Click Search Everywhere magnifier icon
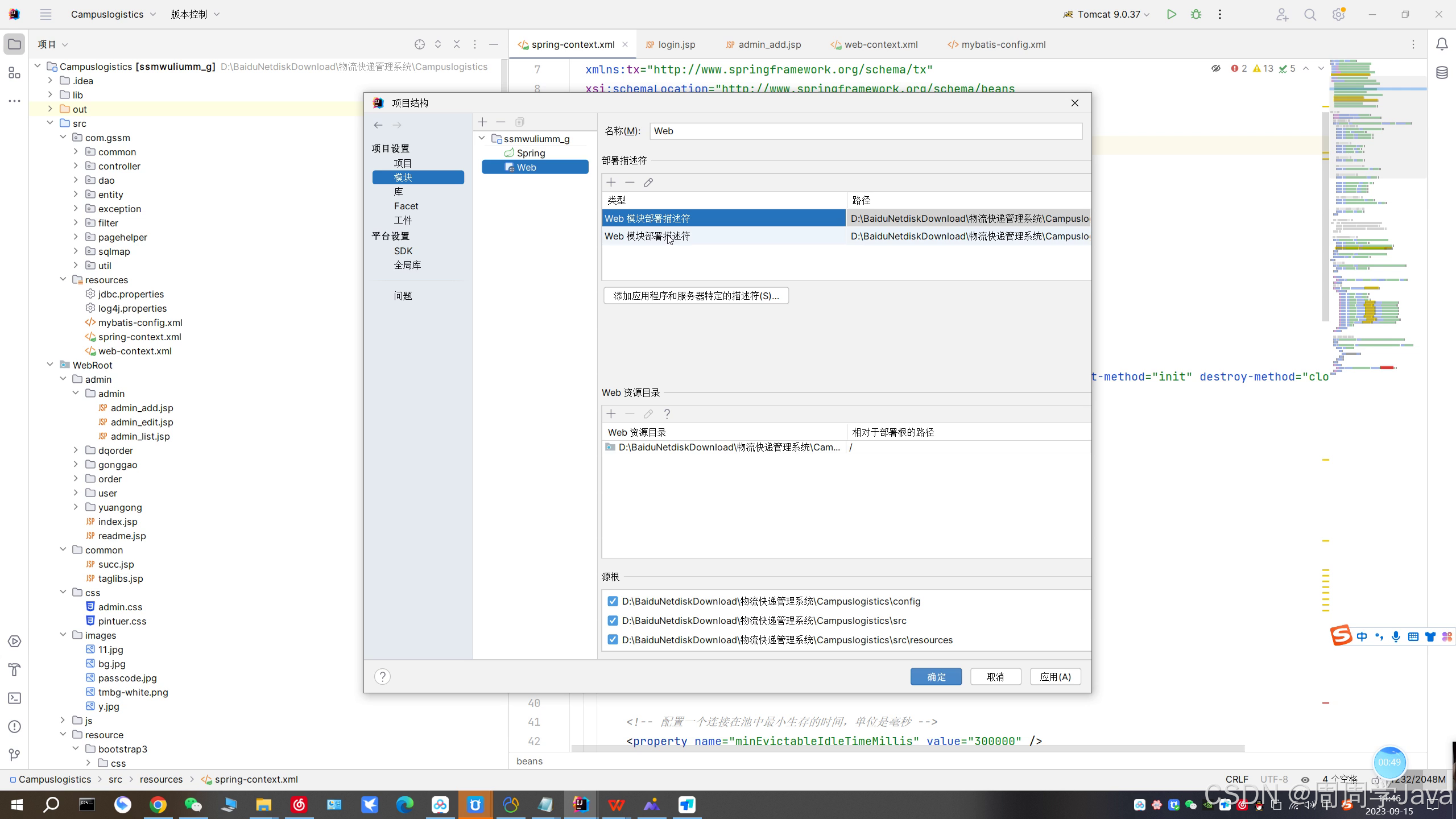 [x=1310, y=15]
